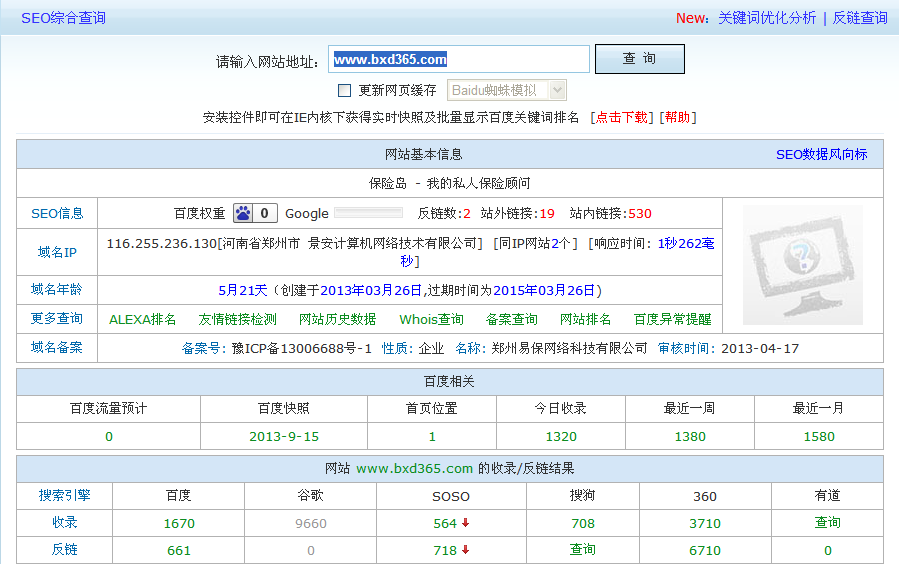Image resolution: width=899 pixels, height=564 pixels.
Task: Click the 更多查询 row label
Action: point(57,319)
